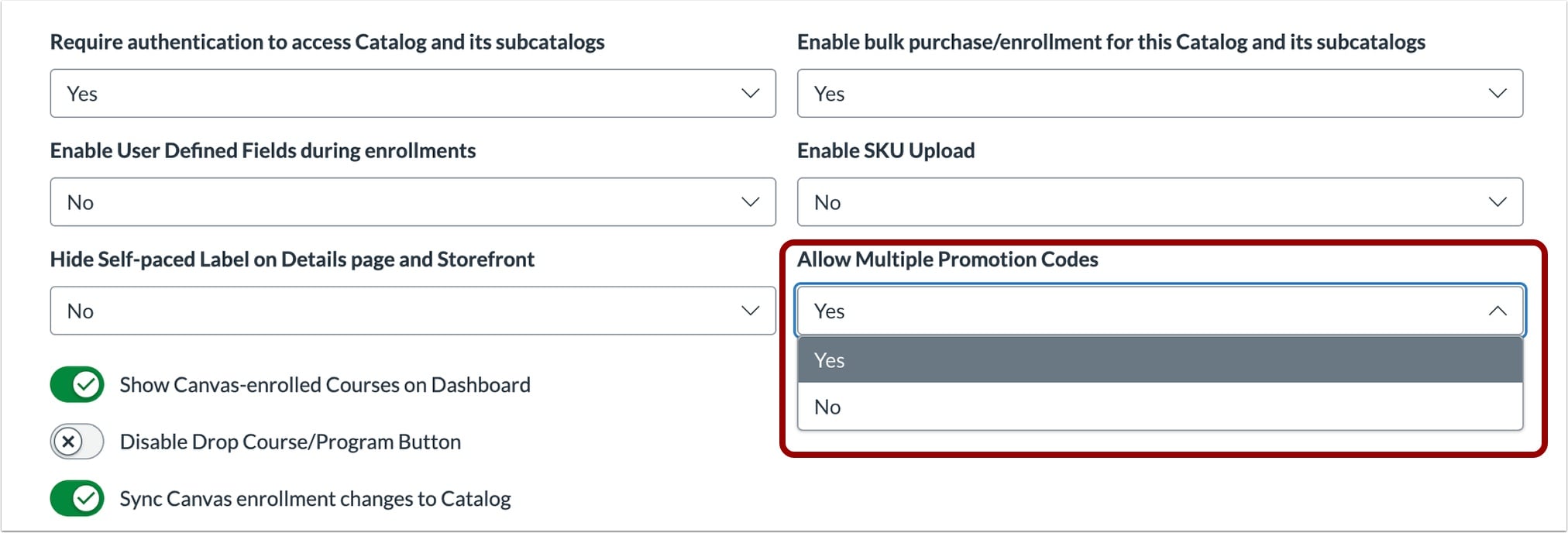Click chevron on Require authentication select
The height and width of the screenshot is (533, 1568).
(x=750, y=94)
